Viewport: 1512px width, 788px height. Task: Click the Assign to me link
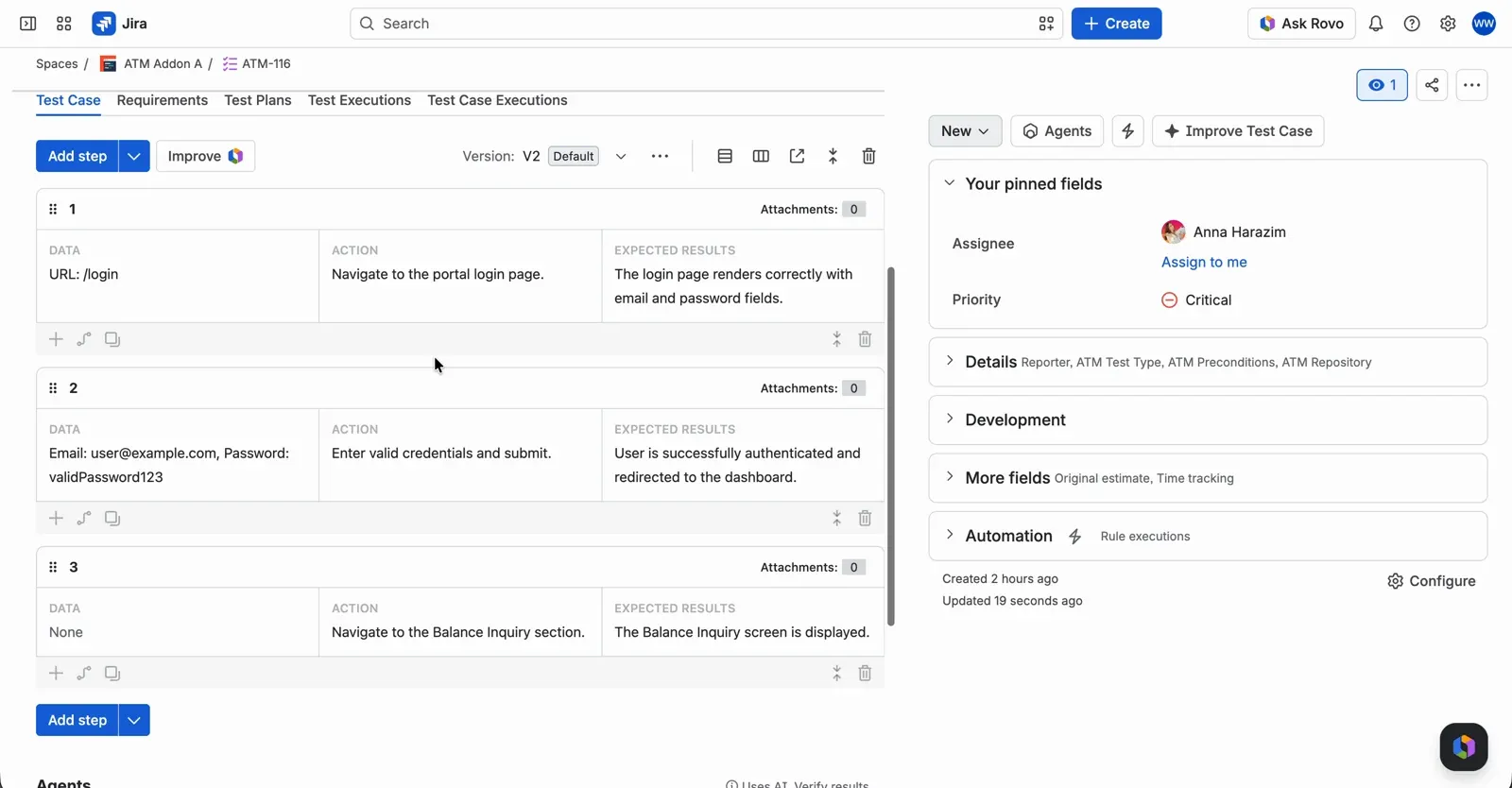[1204, 263]
